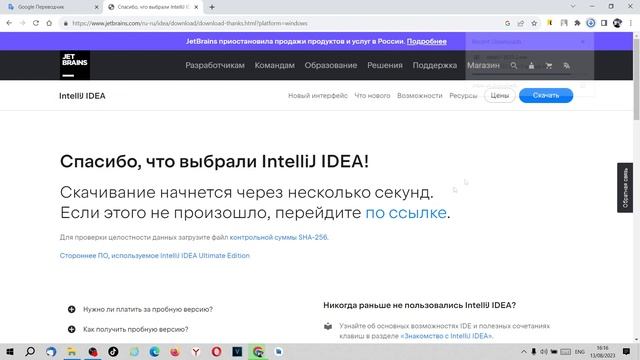
Task: Open the Разработчикам menu
Action: pos(215,65)
